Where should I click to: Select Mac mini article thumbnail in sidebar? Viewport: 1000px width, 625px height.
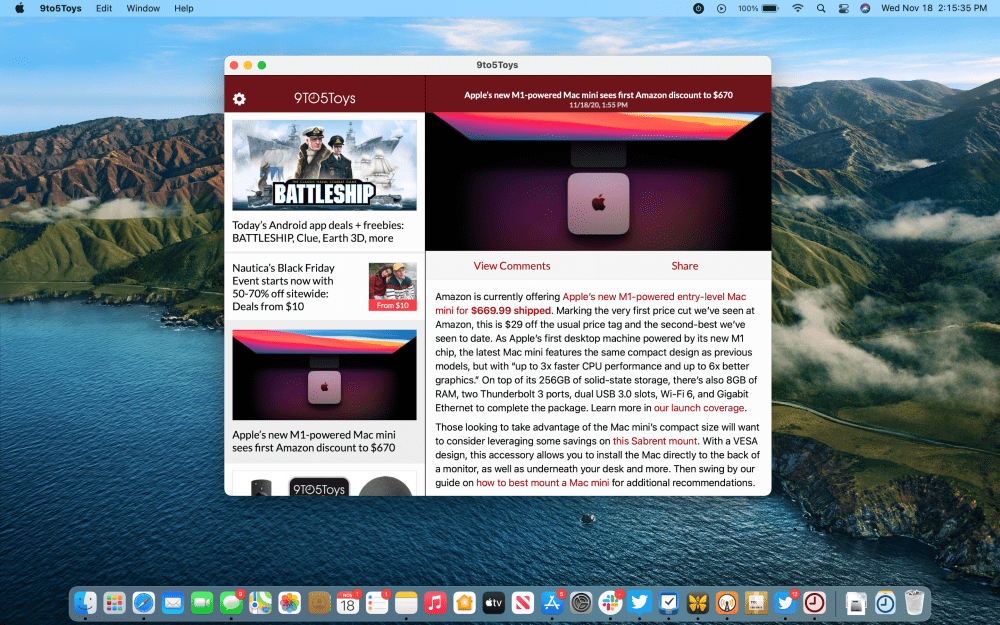[324, 375]
